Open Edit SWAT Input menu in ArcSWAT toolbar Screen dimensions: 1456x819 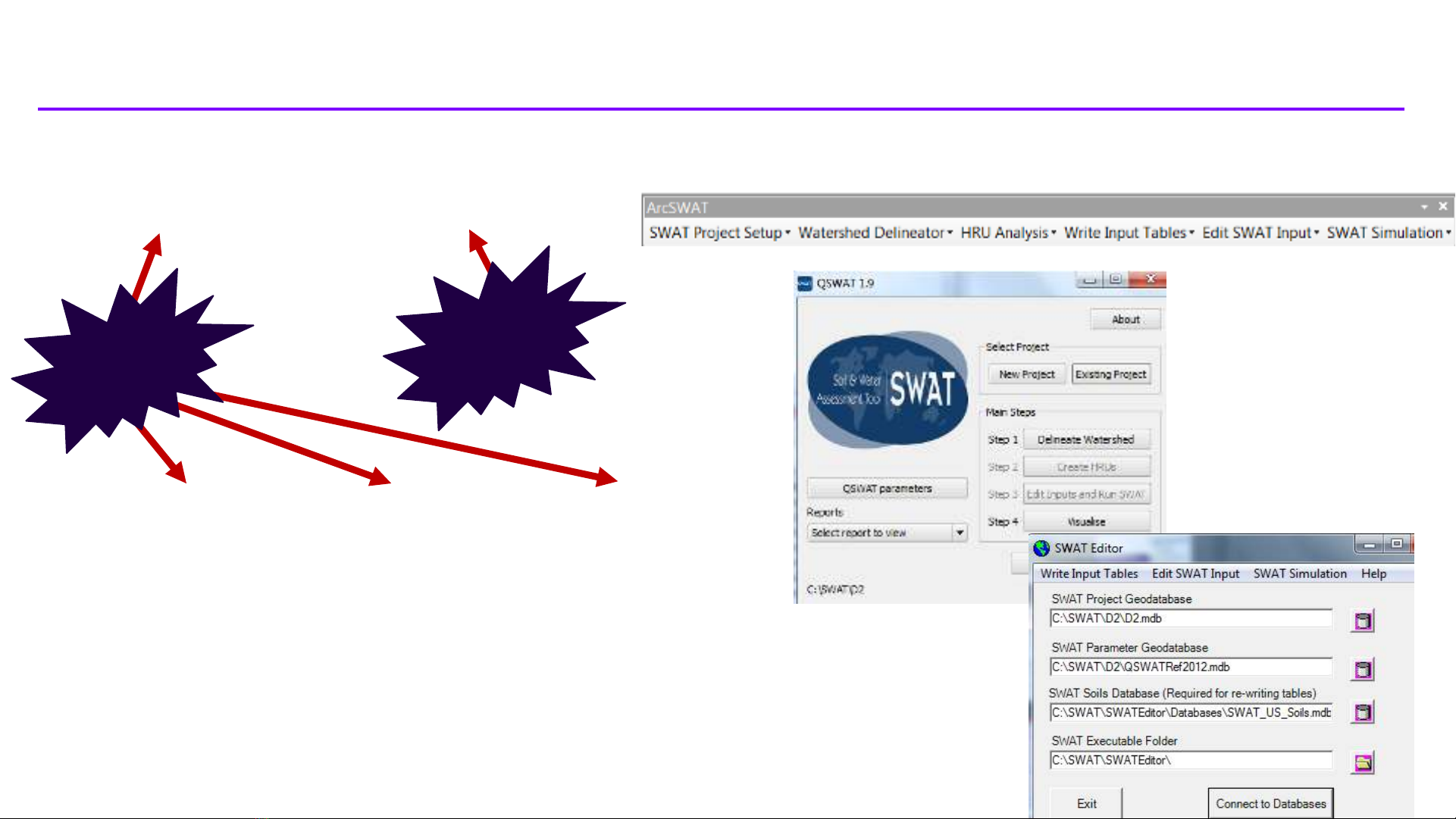click(x=1260, y=233)
